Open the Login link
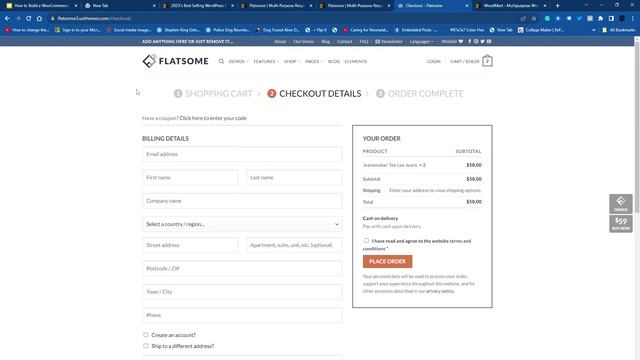 tap(433, 61)
